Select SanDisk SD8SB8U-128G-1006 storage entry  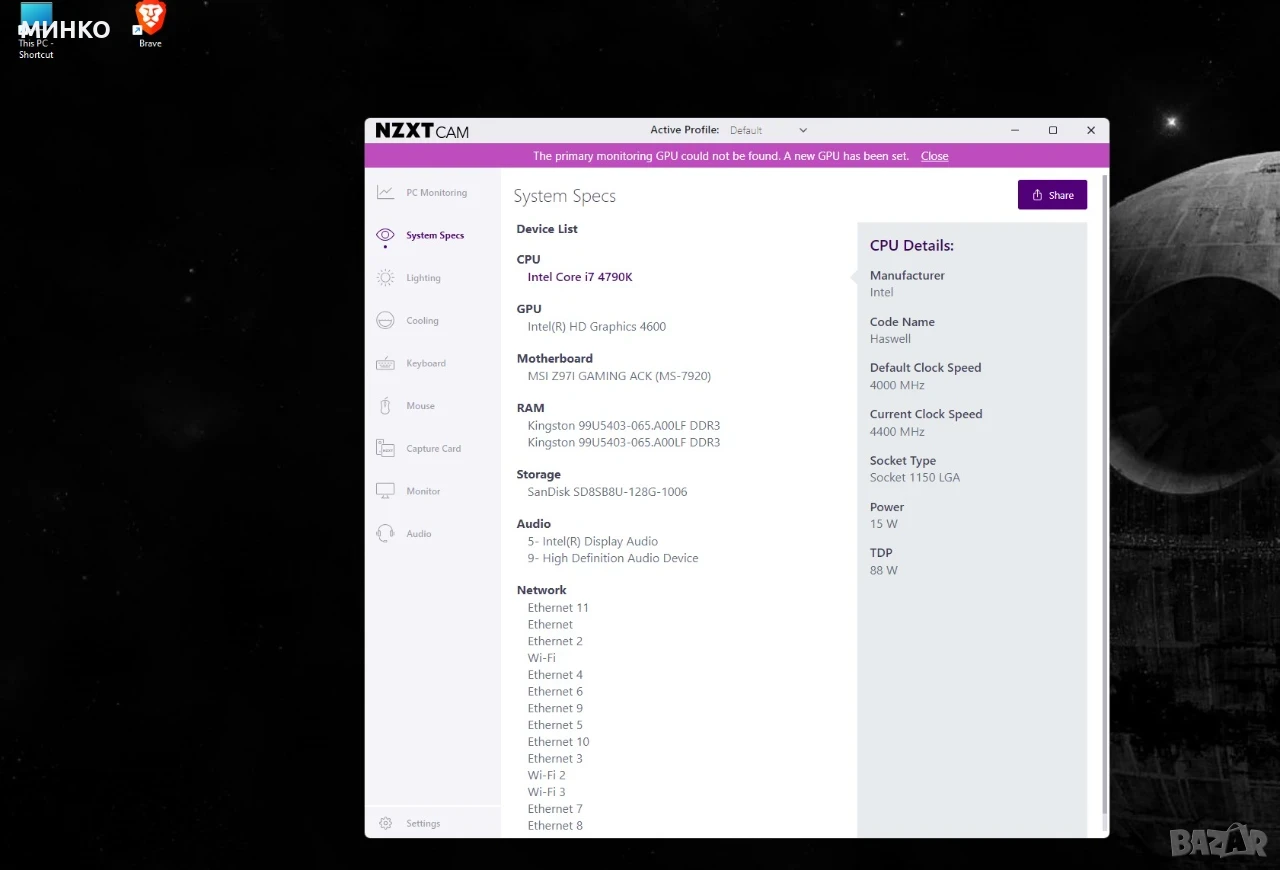607,492
